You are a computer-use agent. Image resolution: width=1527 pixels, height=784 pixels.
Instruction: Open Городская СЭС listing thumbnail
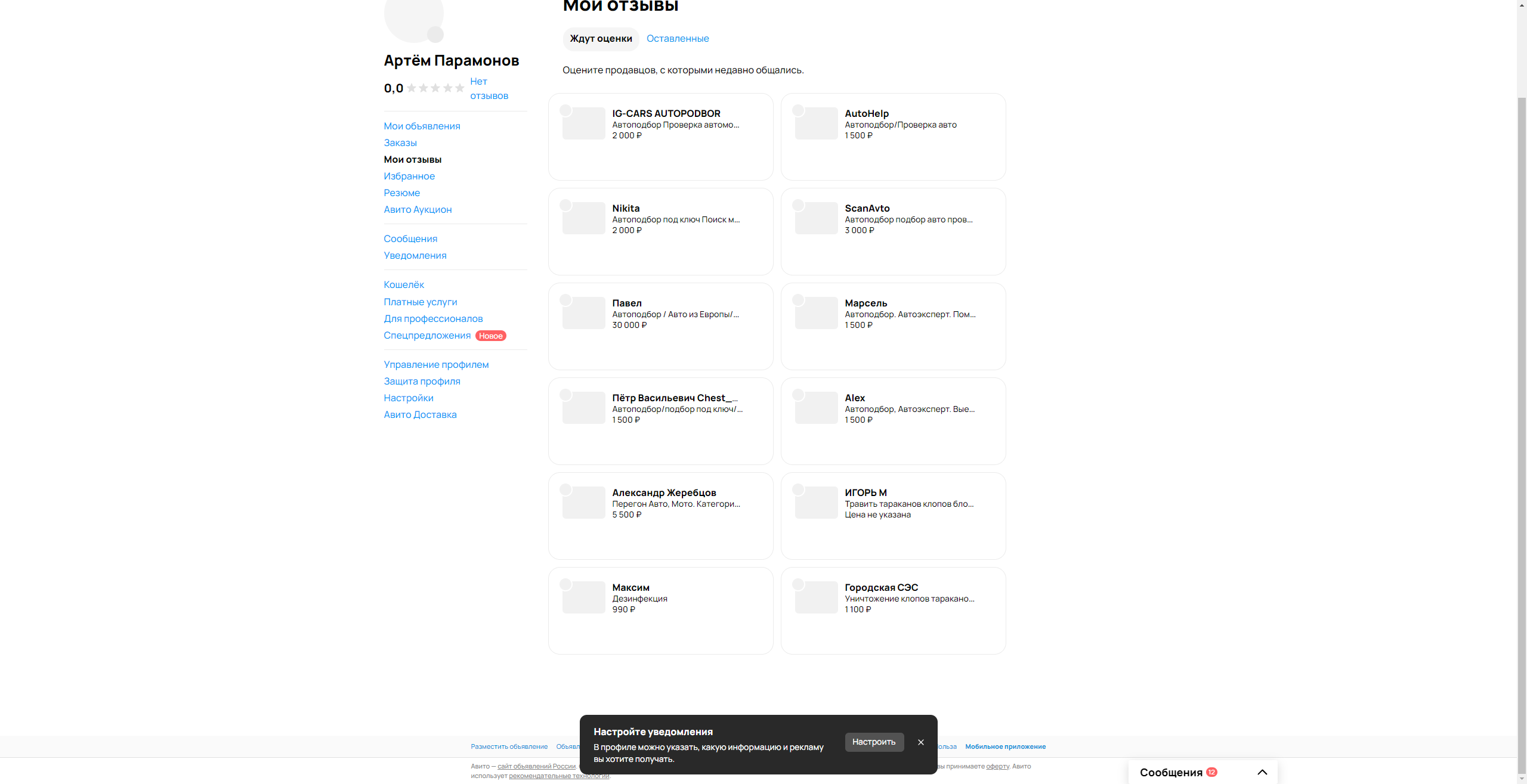coord(816,597)
